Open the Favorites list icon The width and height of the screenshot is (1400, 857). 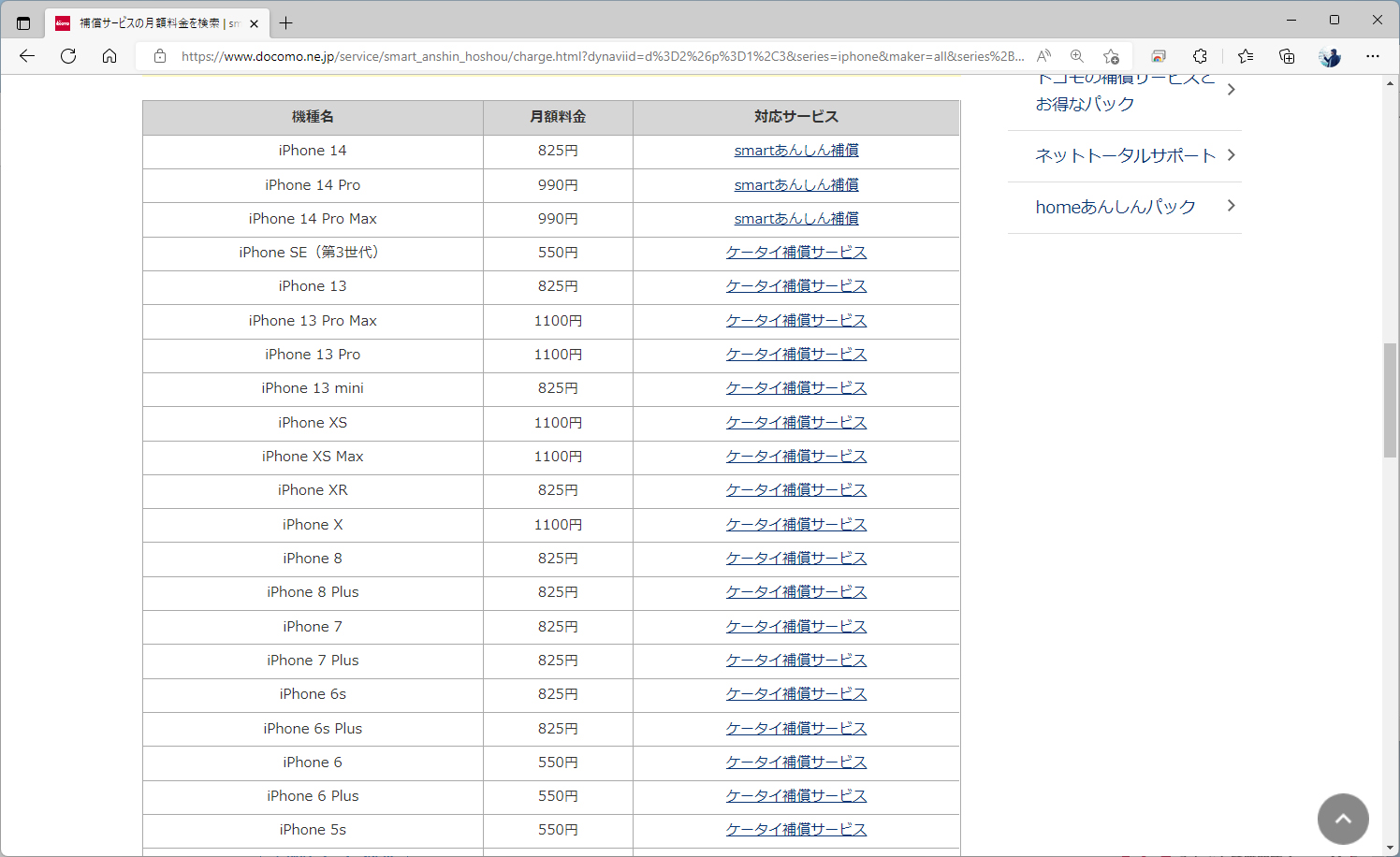point(1246,56)
